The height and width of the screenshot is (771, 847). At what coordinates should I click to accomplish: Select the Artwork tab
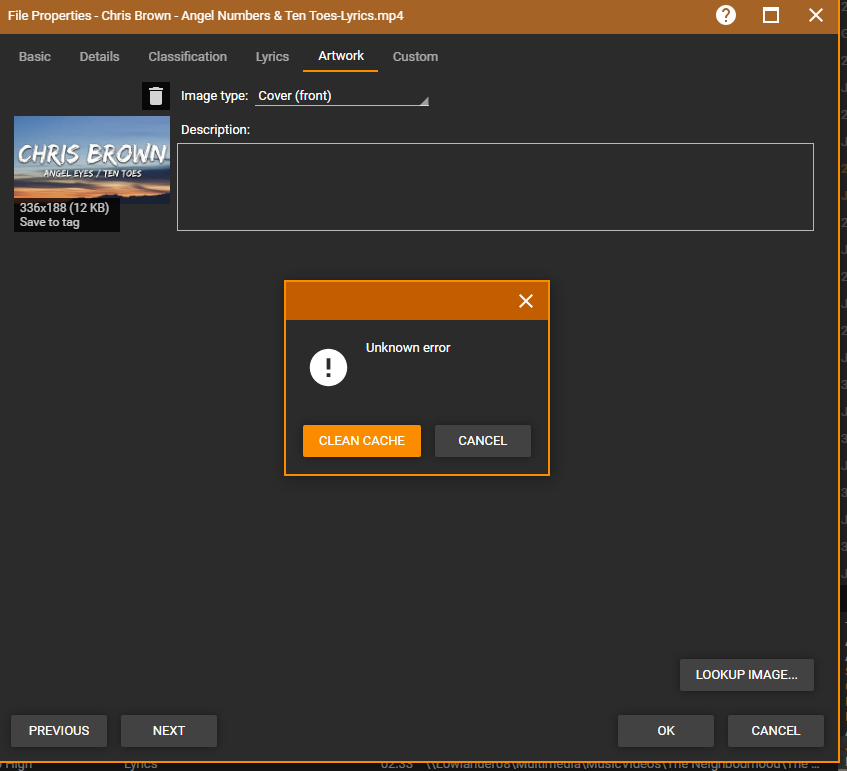[341, 56]
